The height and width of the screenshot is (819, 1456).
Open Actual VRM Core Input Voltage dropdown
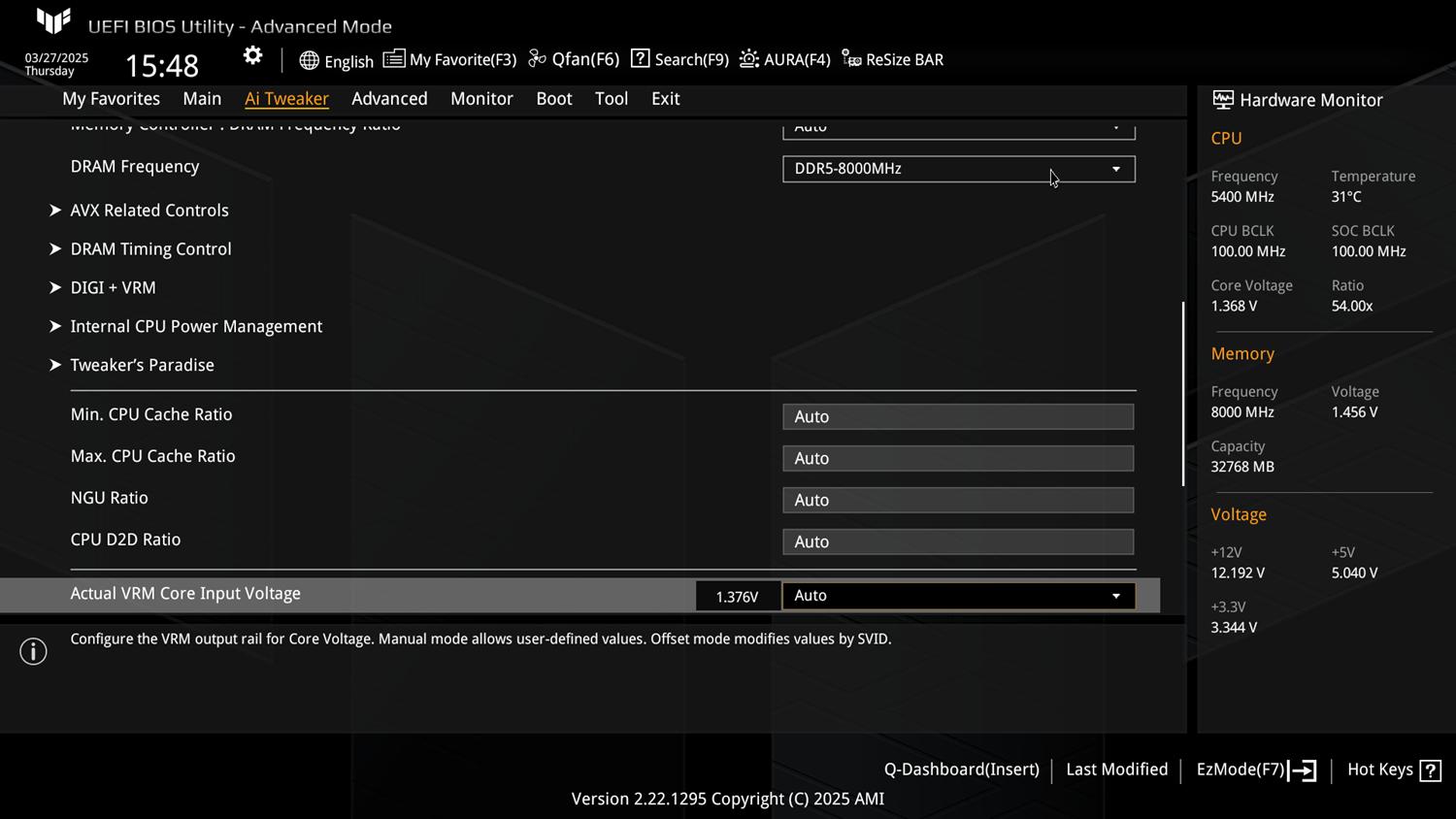(x=958, y=596)
